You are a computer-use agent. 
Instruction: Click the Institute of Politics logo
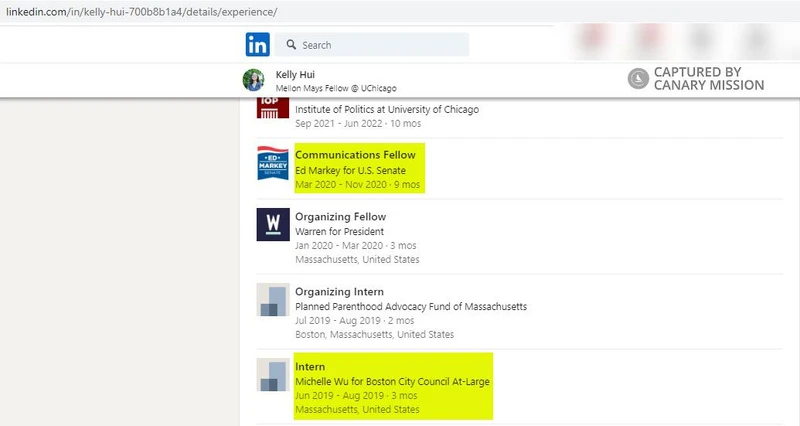click(x=273, y=107)
